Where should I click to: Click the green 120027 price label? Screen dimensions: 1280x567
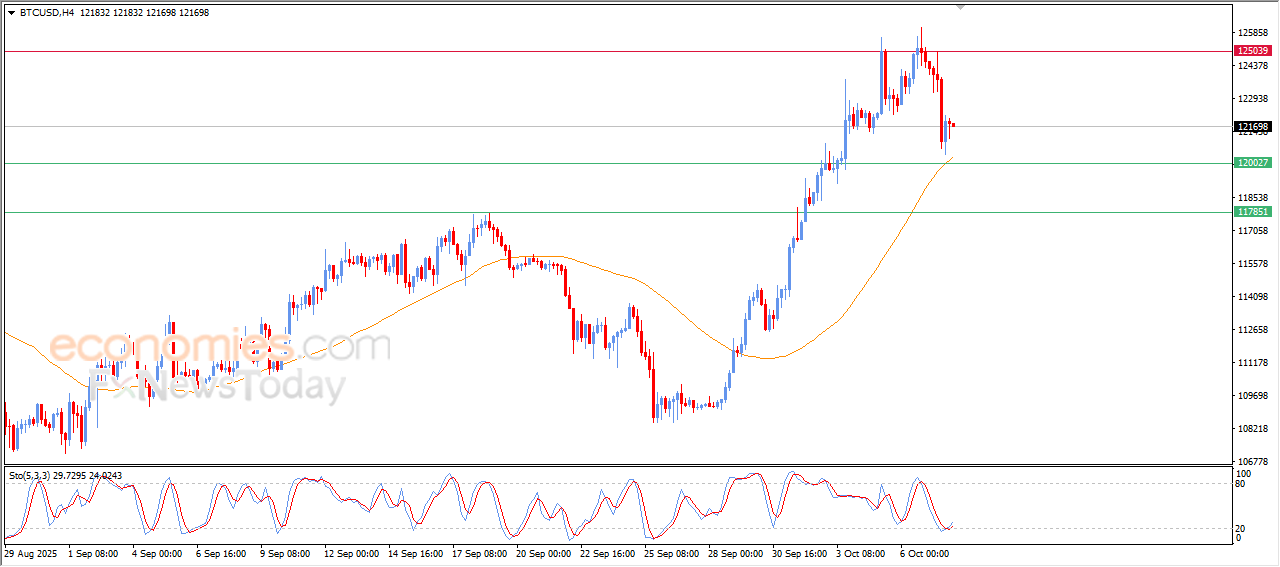click(x=1253, y=163)
